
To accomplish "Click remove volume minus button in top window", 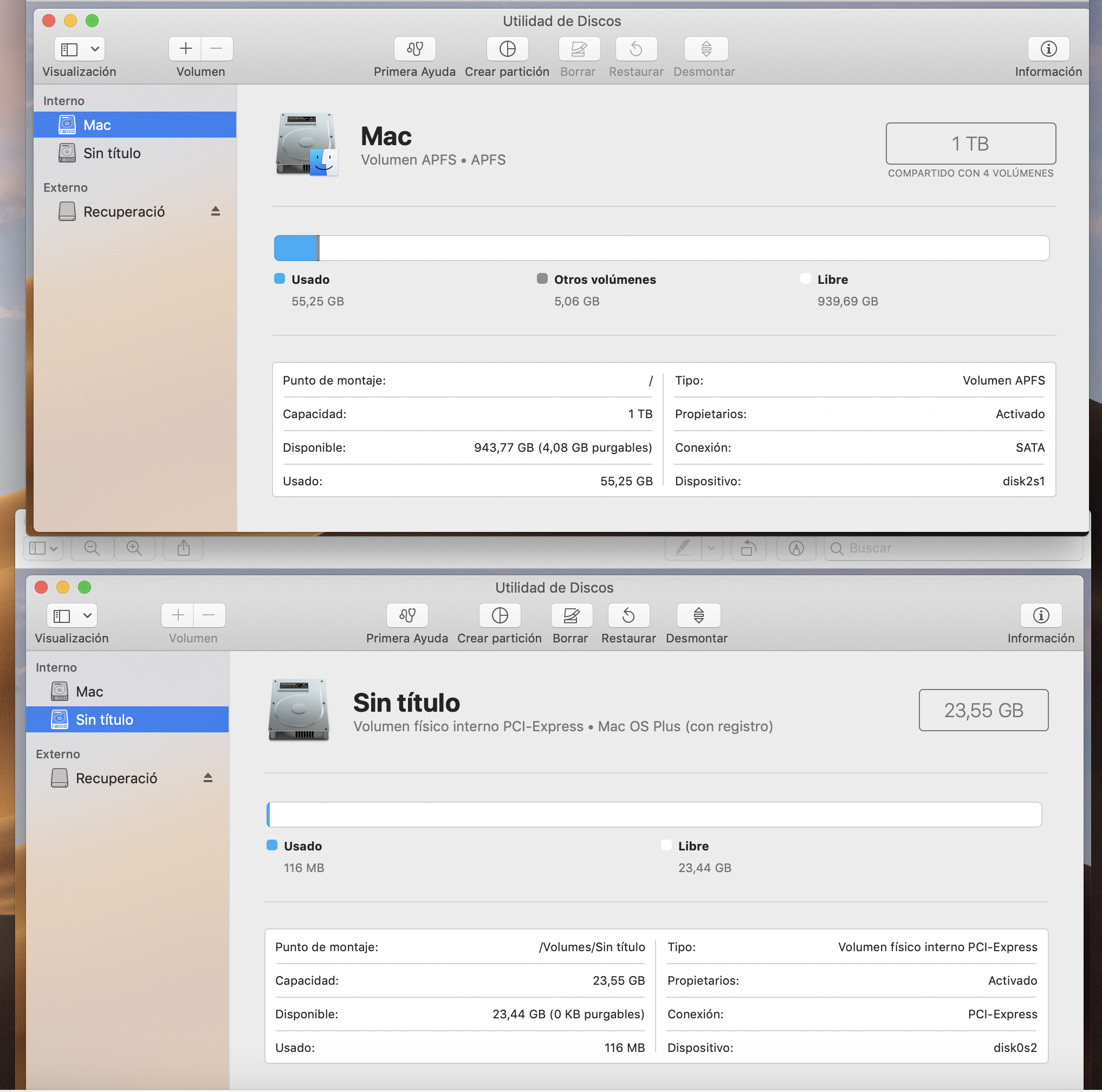I will 216,49.
